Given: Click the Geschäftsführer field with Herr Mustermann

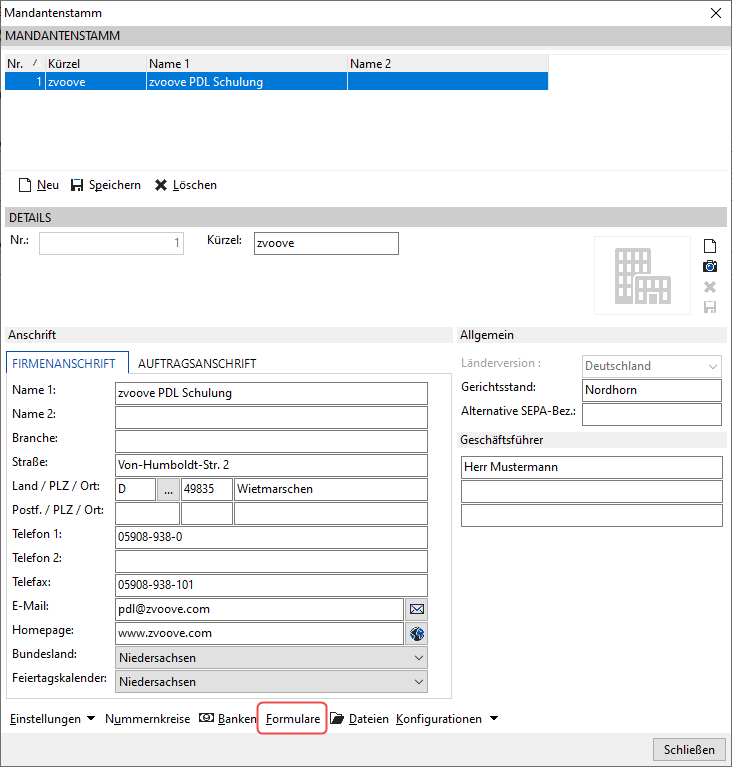Looking at the screenshot, I should (x=592, y=468).
